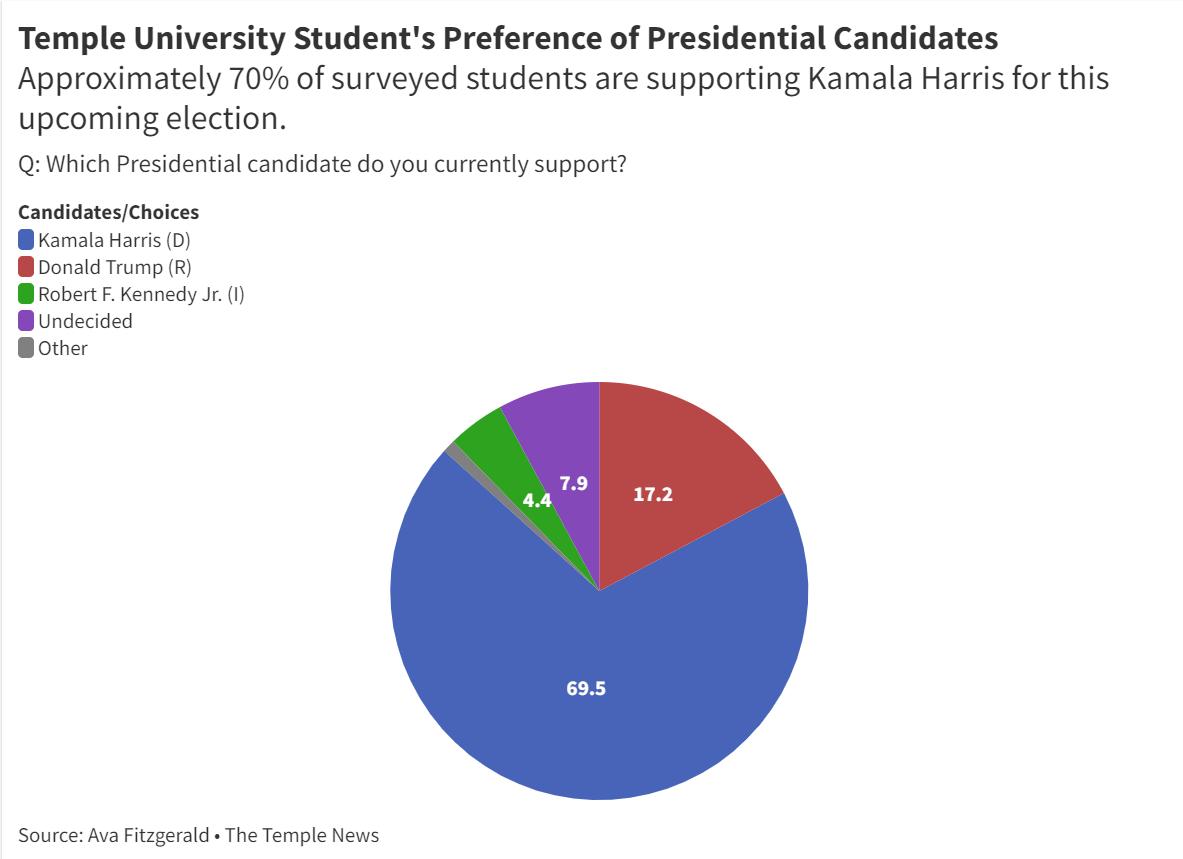1183x859 pixels.
Task: Click the red Donald Trump legend swatch
Action: click(26, 267)
